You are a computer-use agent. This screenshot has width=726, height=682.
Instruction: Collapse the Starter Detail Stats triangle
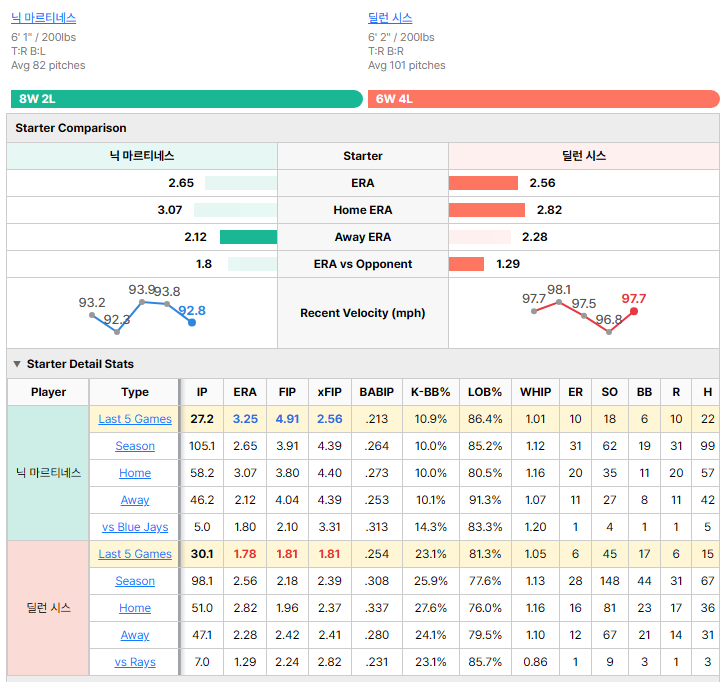click(x=17, y=364)
